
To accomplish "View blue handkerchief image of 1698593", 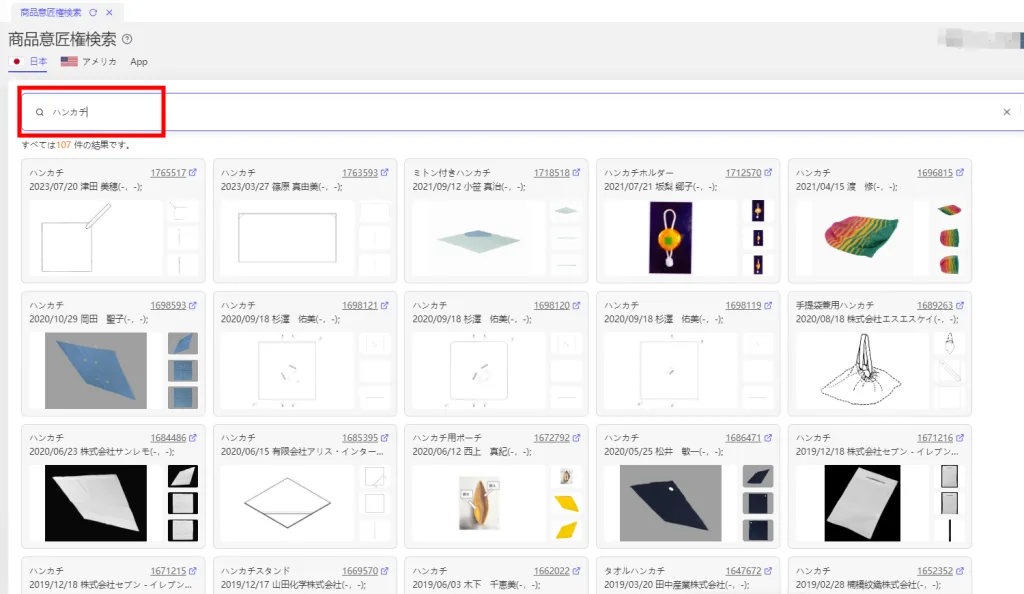I will 96,371.
